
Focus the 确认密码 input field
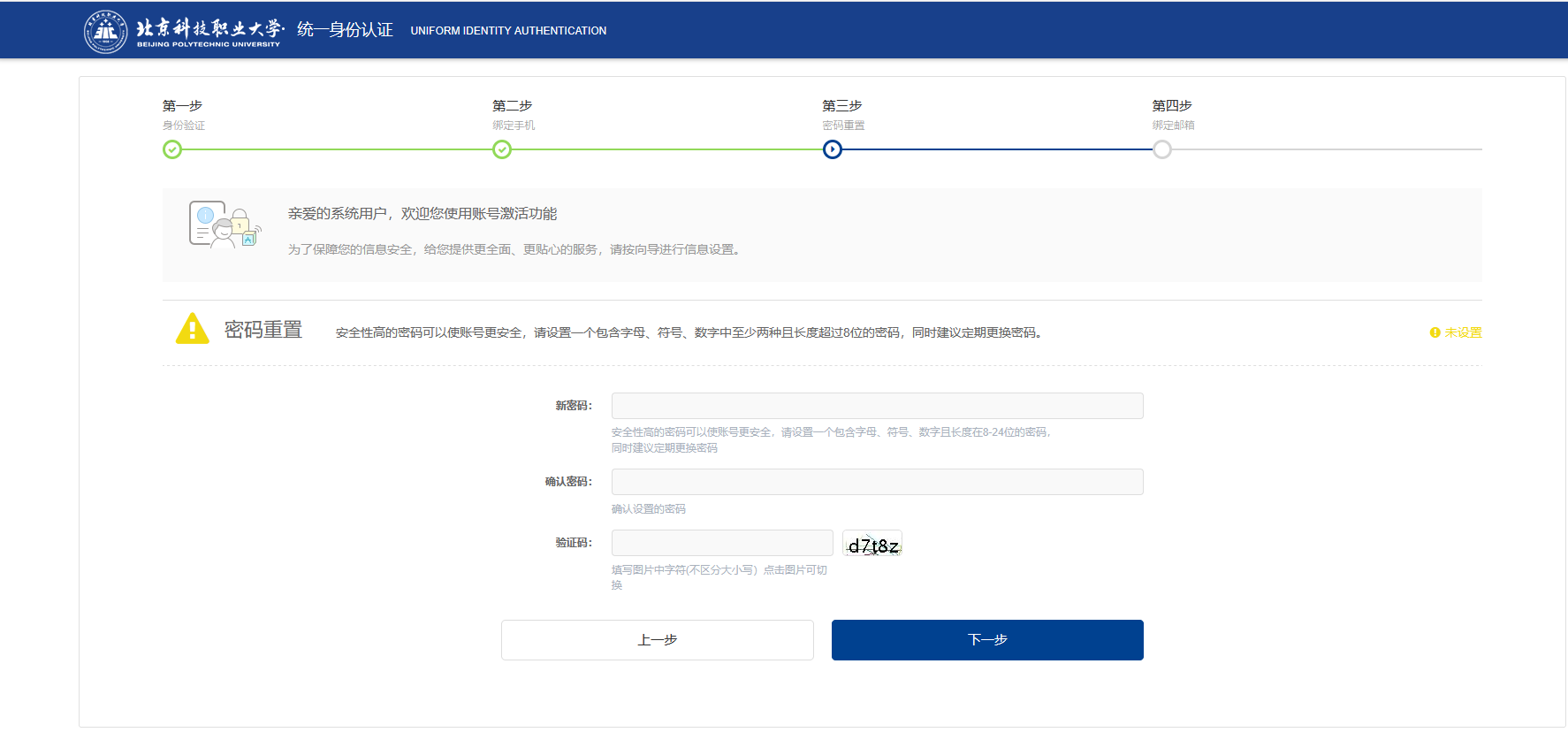pyautogui.click(x=877, y=482)
